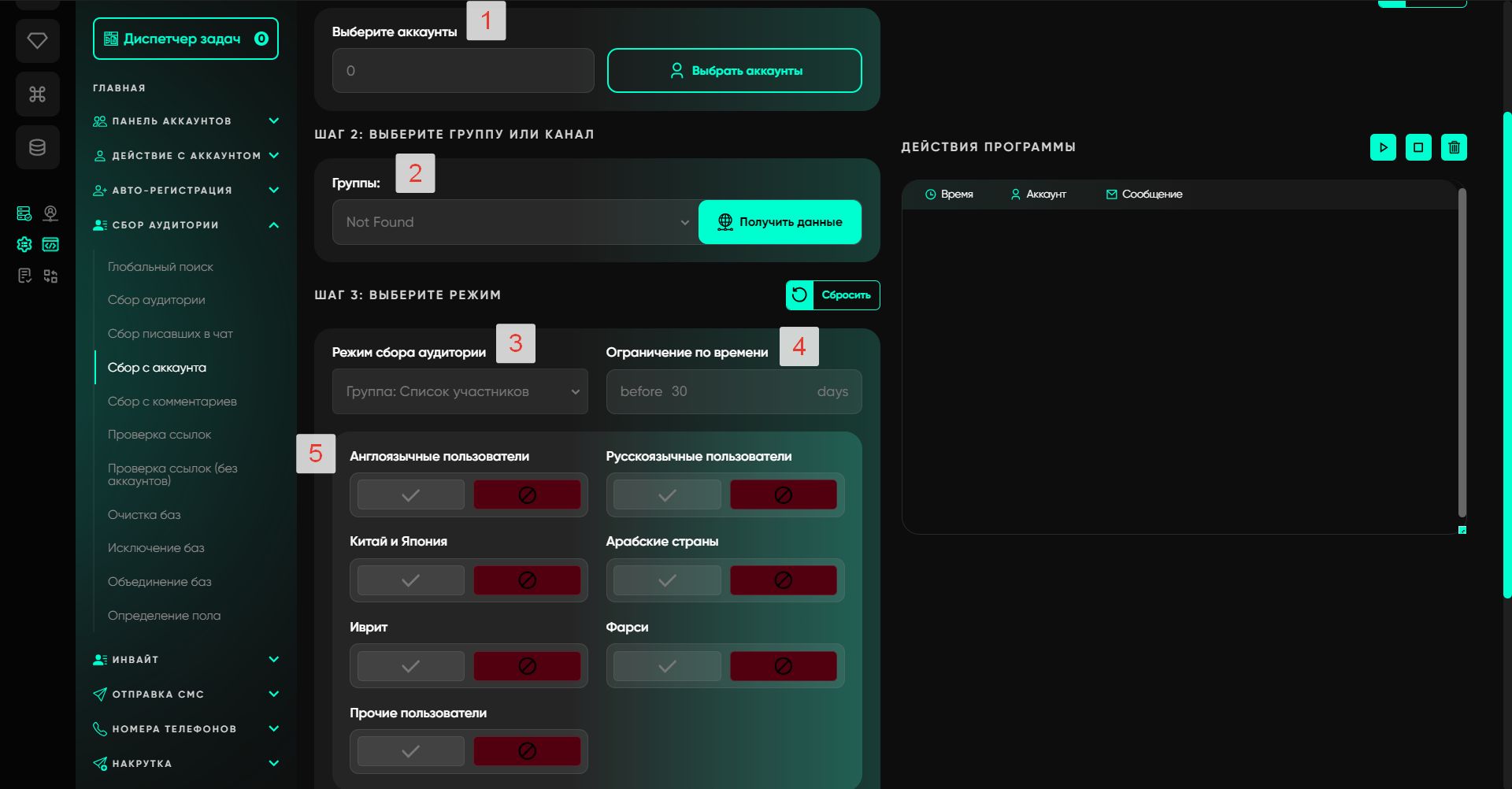Viewport: 1512px width, 789px height.
Task: Click the Выбрать аккаунты button
Action: [734, 71]
